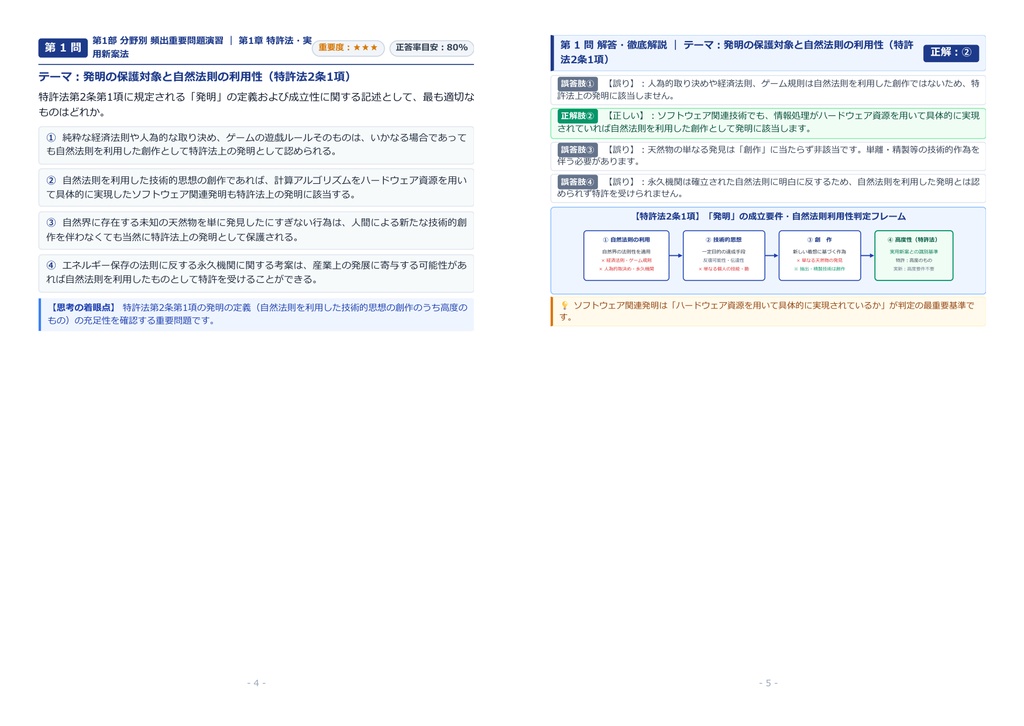
Task: Click red text × 人為的取決め・永久機関
Action: [x=626, y=269]
